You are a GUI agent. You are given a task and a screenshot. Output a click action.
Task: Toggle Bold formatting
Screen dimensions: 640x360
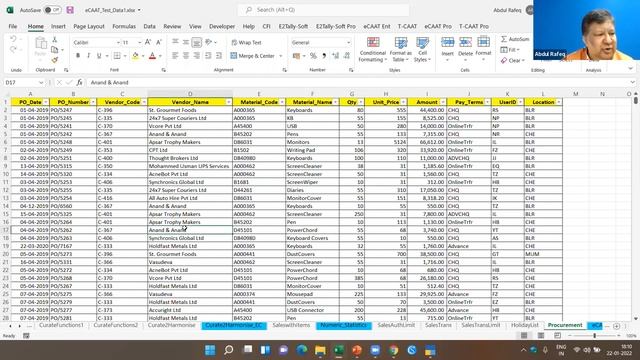[x=78, y=56]
